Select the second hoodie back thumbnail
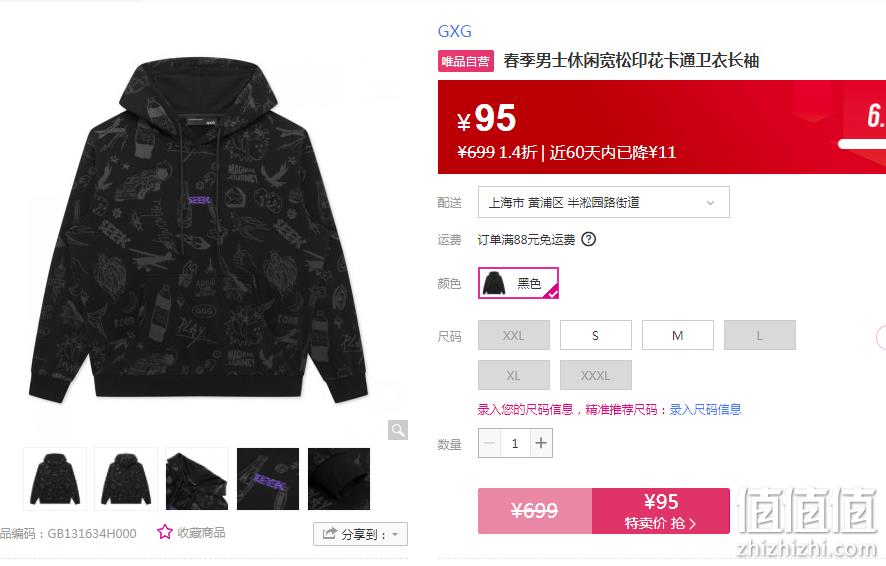The height and width of the screenshot is (566, 886). click(x=126, y=479)
